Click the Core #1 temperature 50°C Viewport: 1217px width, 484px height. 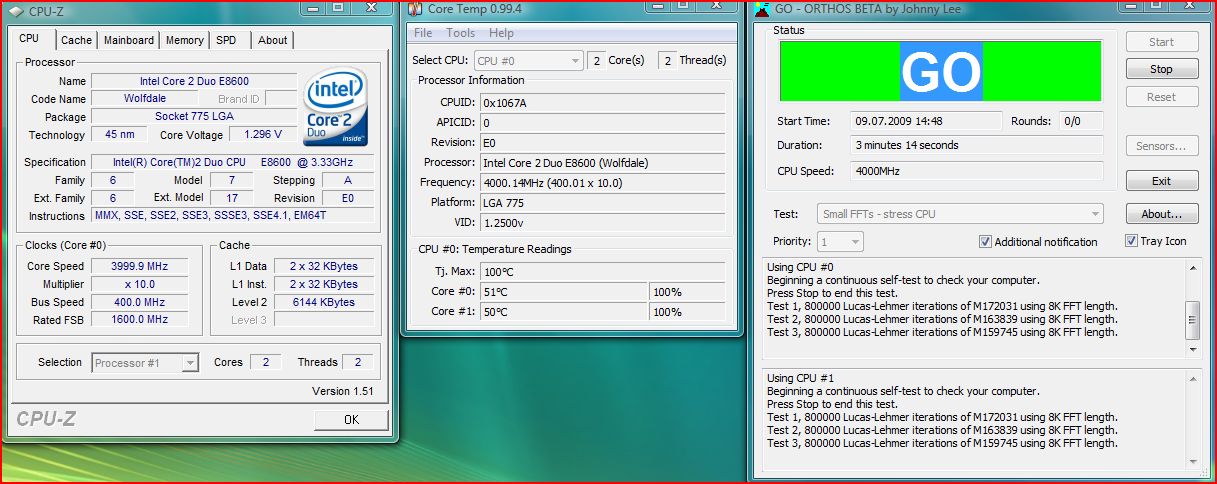coord(563,311)
